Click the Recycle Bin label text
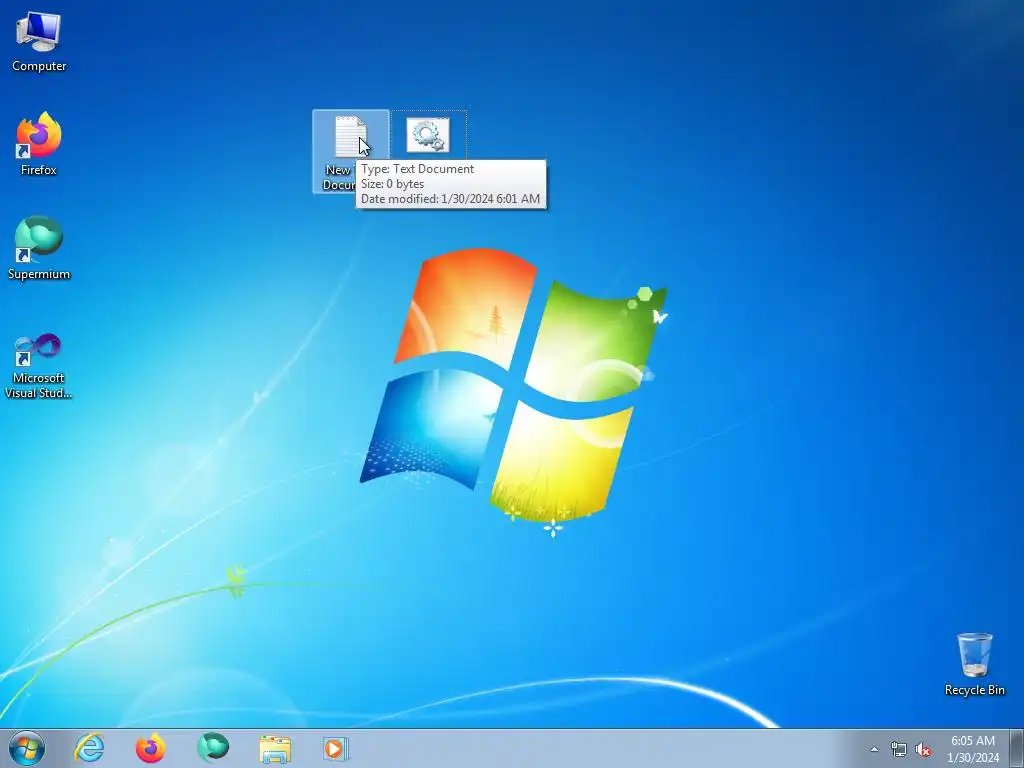The width and height of the screenshot is (1024, 768). pyautogui.click(x=974, y=690)
